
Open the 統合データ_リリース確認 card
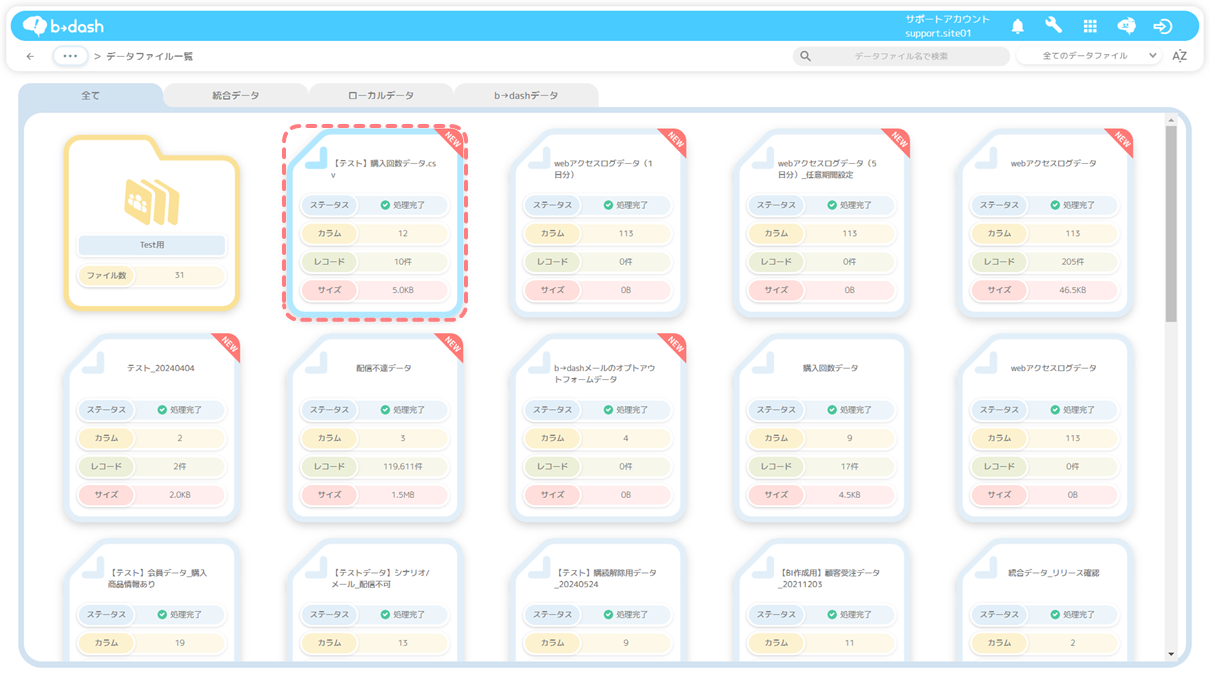click(1044, 600)
